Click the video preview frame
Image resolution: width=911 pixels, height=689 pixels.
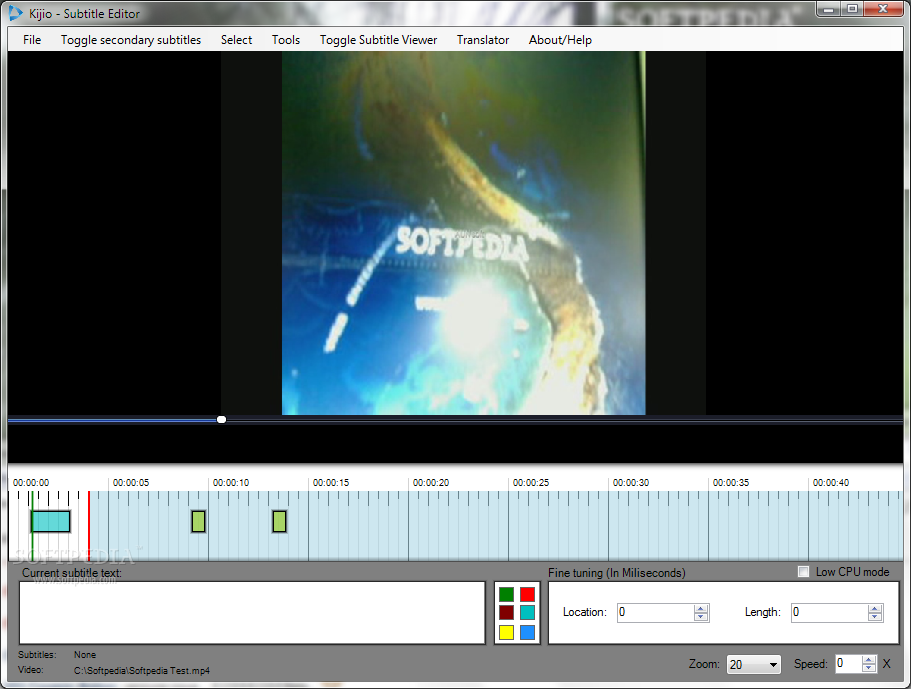463,233
